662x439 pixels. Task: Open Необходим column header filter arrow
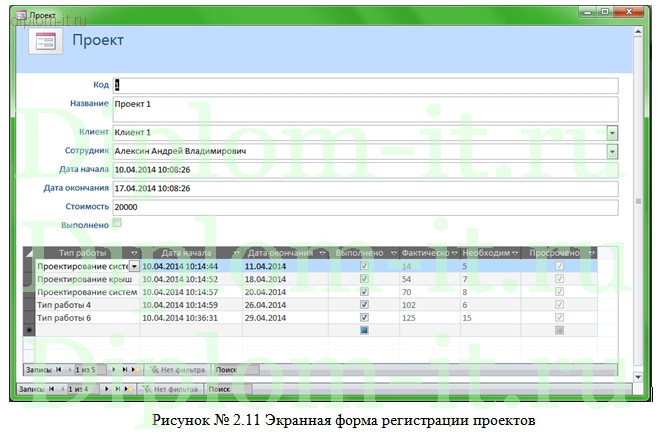point(515,253)
